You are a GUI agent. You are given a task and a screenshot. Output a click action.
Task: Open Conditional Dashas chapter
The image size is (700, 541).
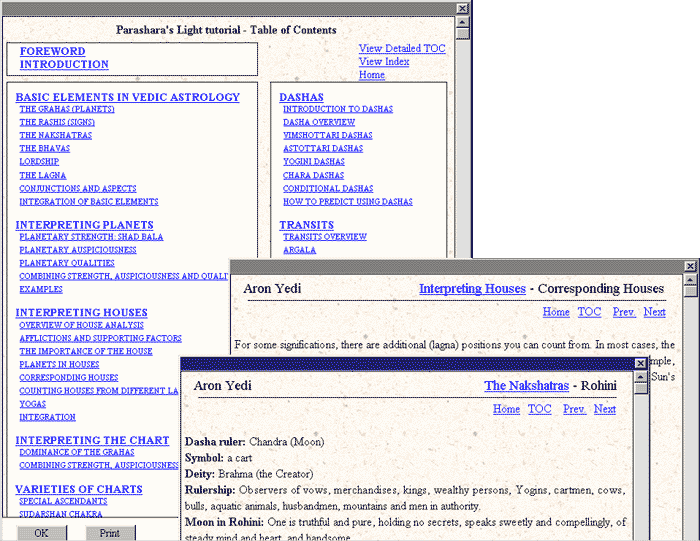(328, 188)
